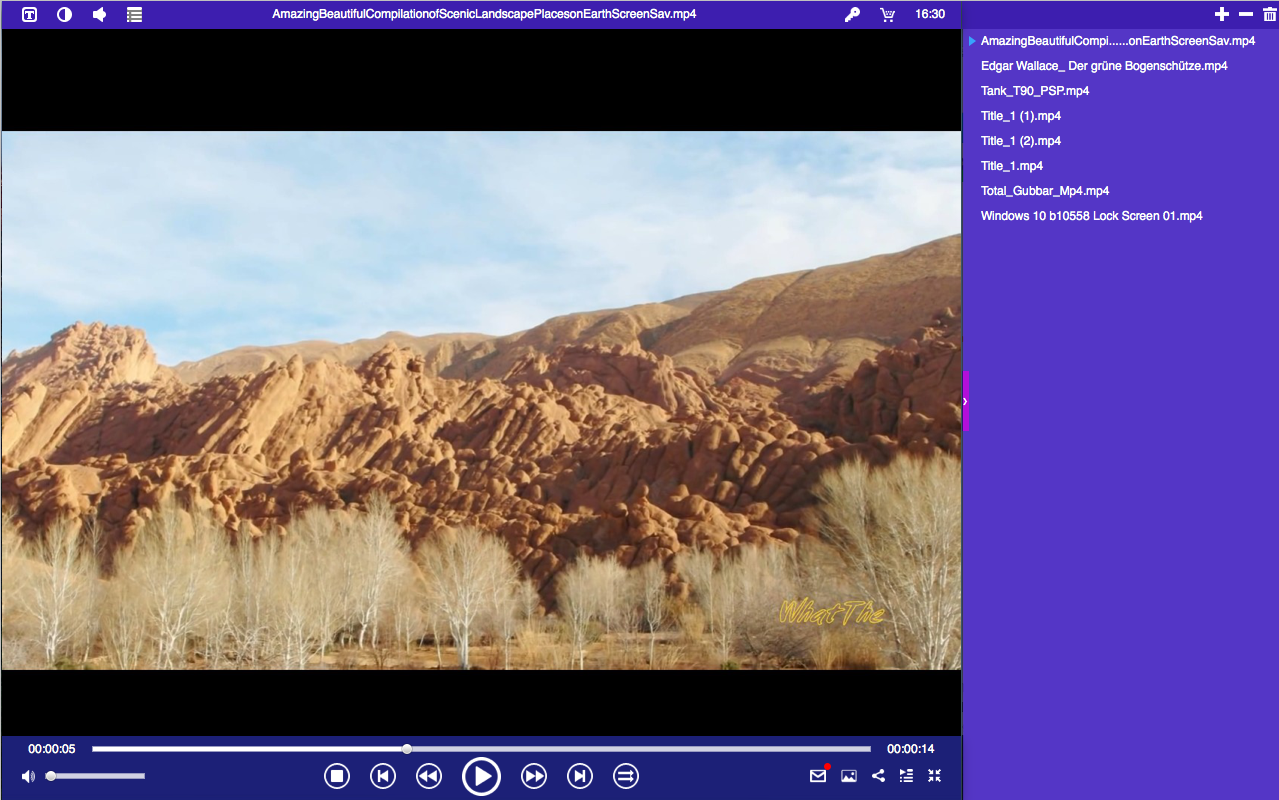Mute the audio with speaker icon
Screen dimensions: 1279x800
(28, 776)
